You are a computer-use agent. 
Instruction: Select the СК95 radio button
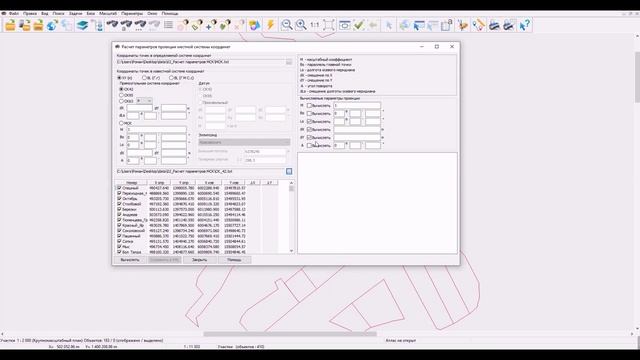pyautogui.click(x=121, y=95)
